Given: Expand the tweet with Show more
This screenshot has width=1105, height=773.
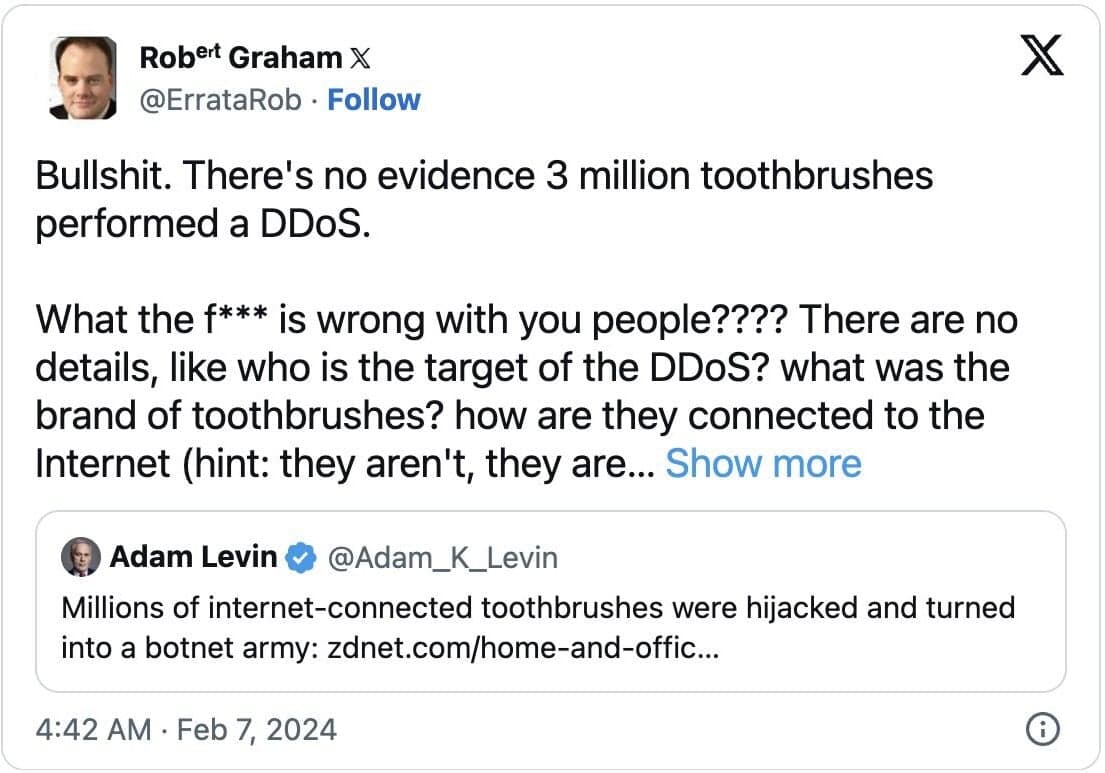Looking at the screenshot, I should 763,464.
